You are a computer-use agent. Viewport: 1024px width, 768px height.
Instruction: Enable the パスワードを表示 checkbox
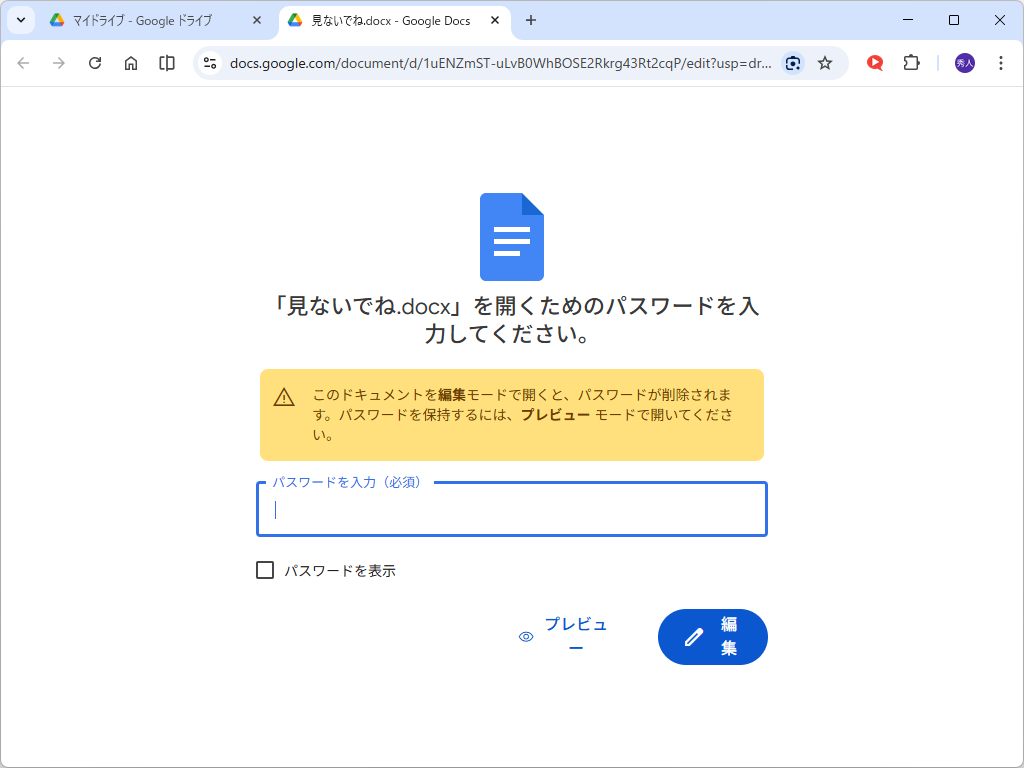coord(265,569)
